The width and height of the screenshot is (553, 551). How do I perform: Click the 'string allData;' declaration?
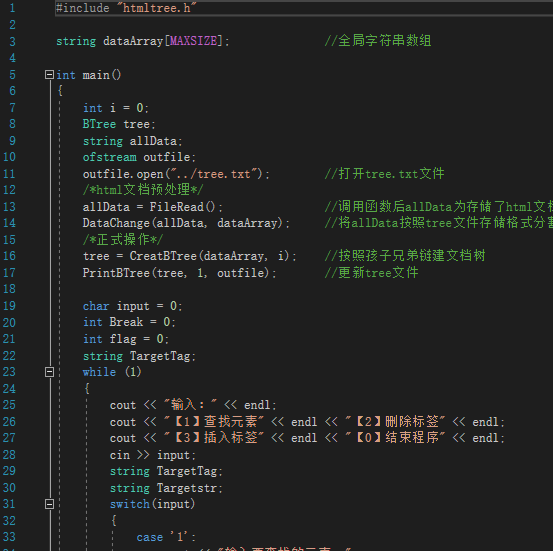click(132, 141)
